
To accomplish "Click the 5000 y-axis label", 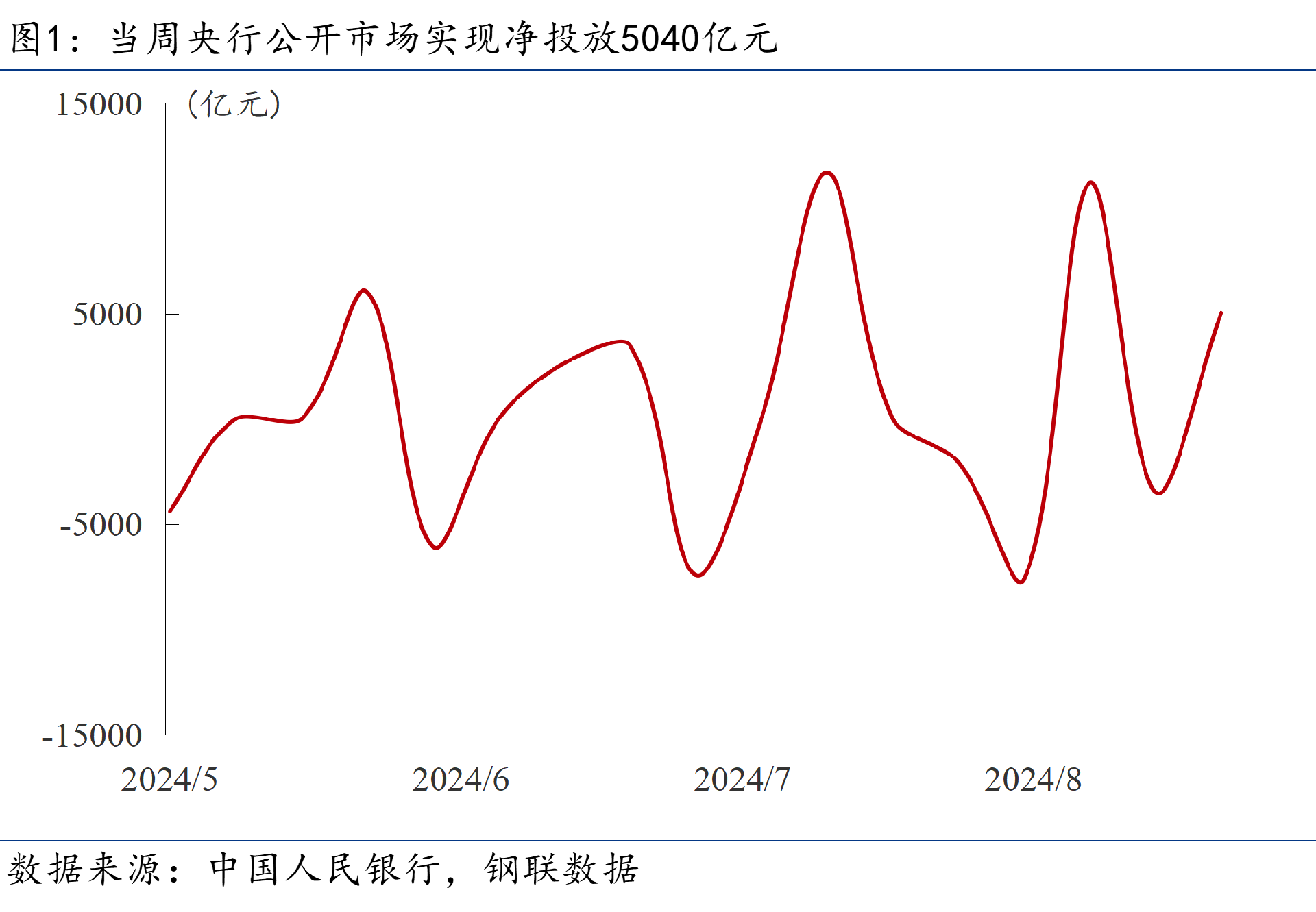I will [x=107, y=315].
